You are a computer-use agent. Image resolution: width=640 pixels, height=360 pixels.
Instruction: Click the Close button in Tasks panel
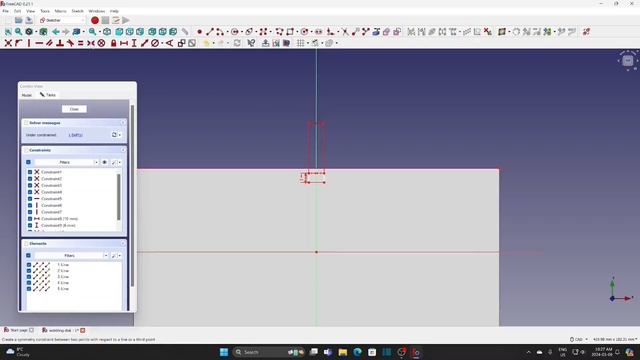(x=74, y=109)
